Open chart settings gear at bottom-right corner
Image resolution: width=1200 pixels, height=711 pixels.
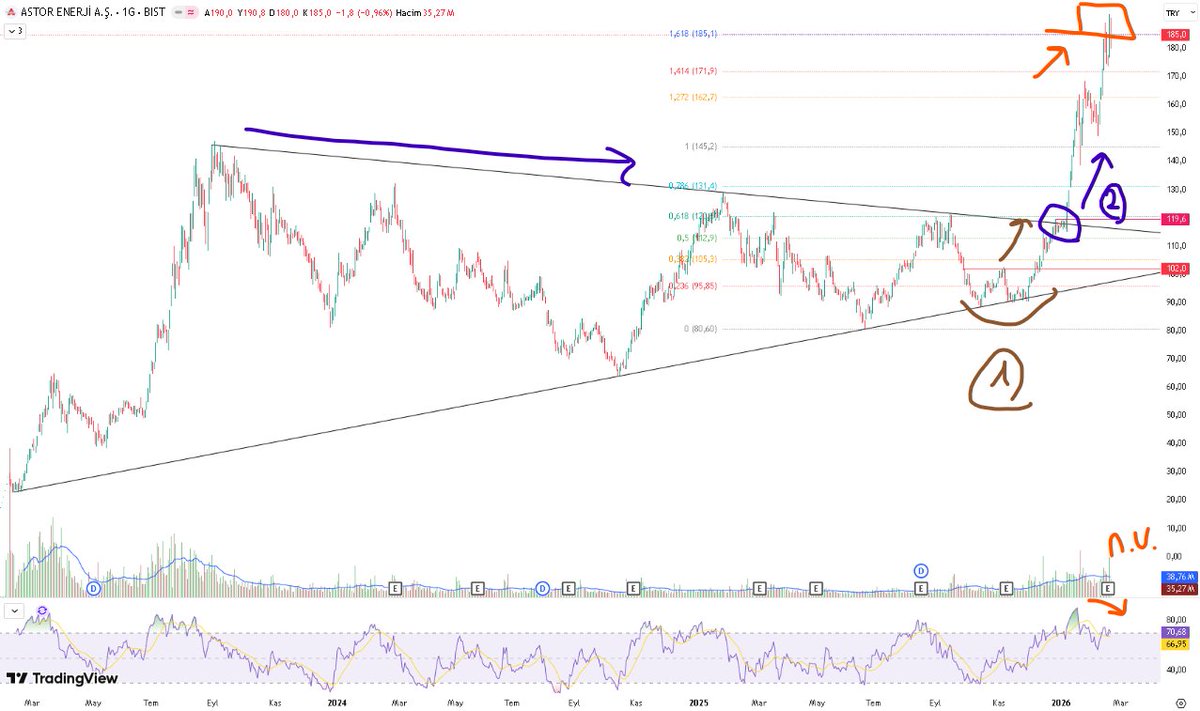click(1180, 703)
